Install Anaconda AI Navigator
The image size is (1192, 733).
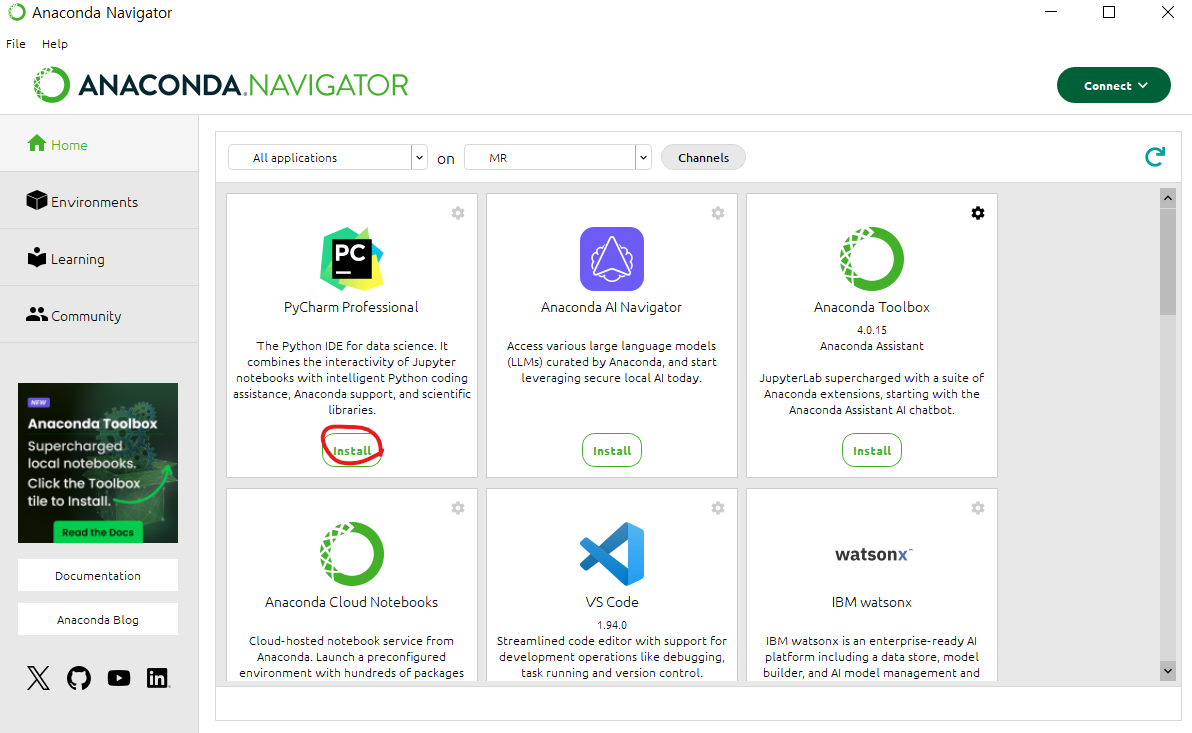tap(612, 450)
